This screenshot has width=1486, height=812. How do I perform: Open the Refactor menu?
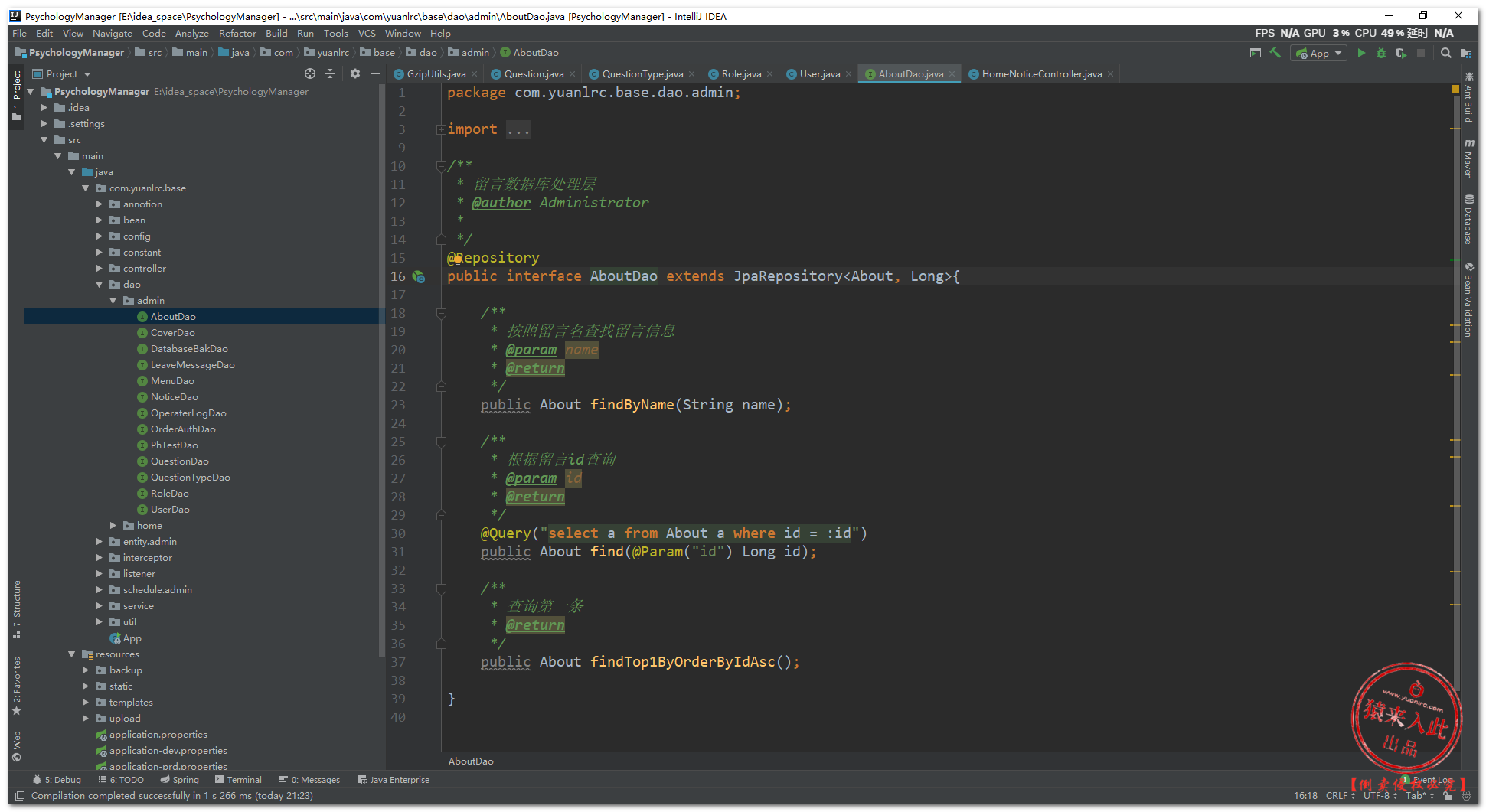237,34
